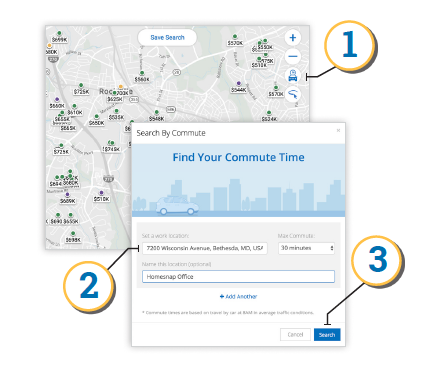
Task: Zoom in with the map plus button
Action: [x=293, y=38]
